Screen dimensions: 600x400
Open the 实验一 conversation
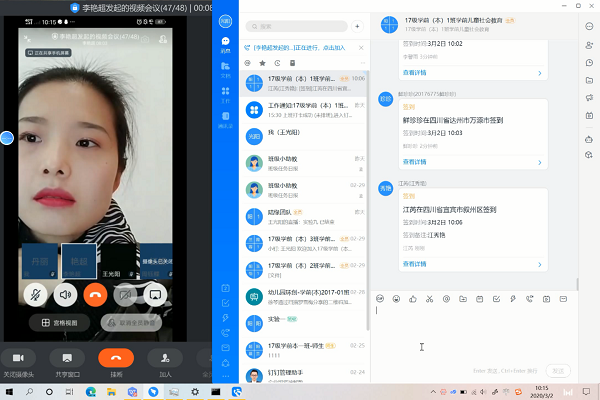pos(303,323)
